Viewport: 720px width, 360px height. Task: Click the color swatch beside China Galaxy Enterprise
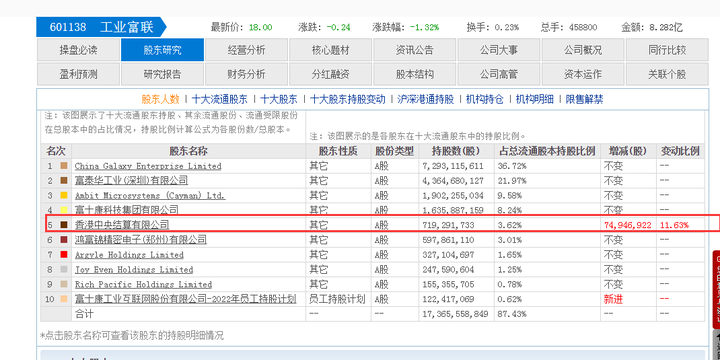click(64, 166)
